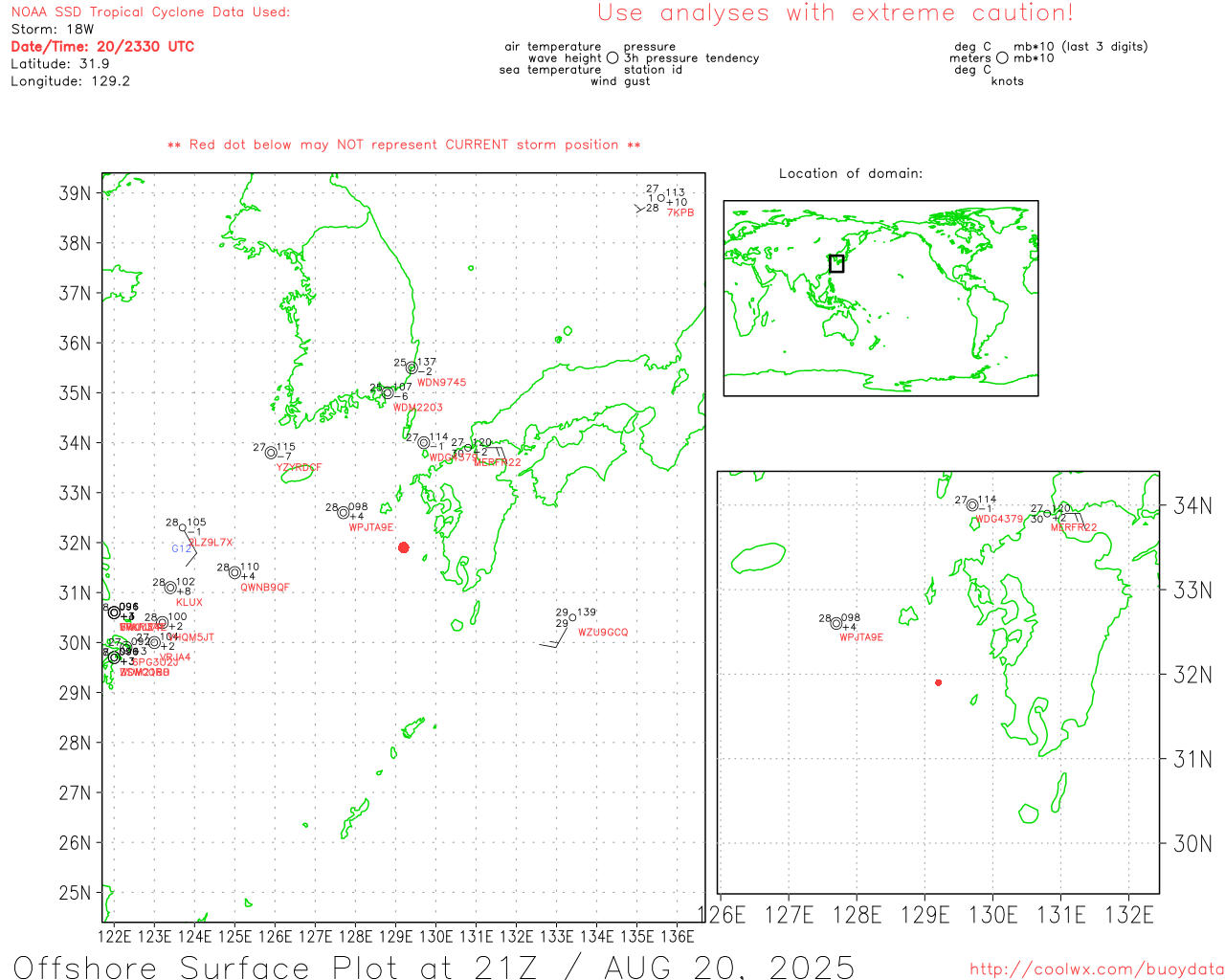Click the 136E longitude label on main map
This screenshot has width=1225, height=980.
click(678, 937)
